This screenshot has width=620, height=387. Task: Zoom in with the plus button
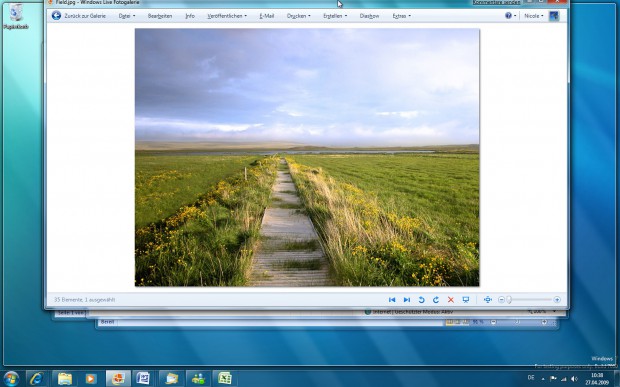(x=557, y=300)
